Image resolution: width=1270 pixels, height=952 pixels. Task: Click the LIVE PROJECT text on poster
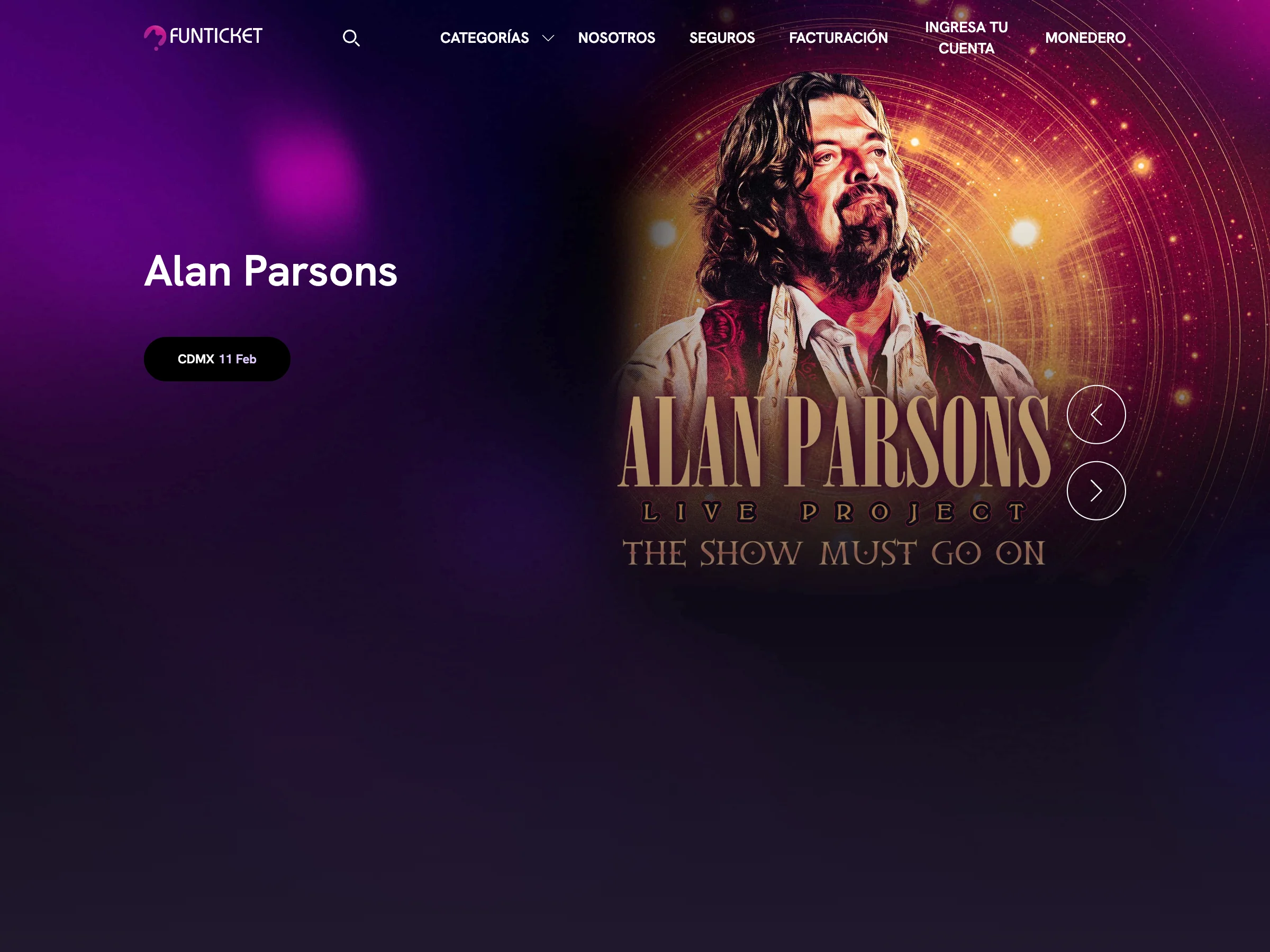(833, 512)
